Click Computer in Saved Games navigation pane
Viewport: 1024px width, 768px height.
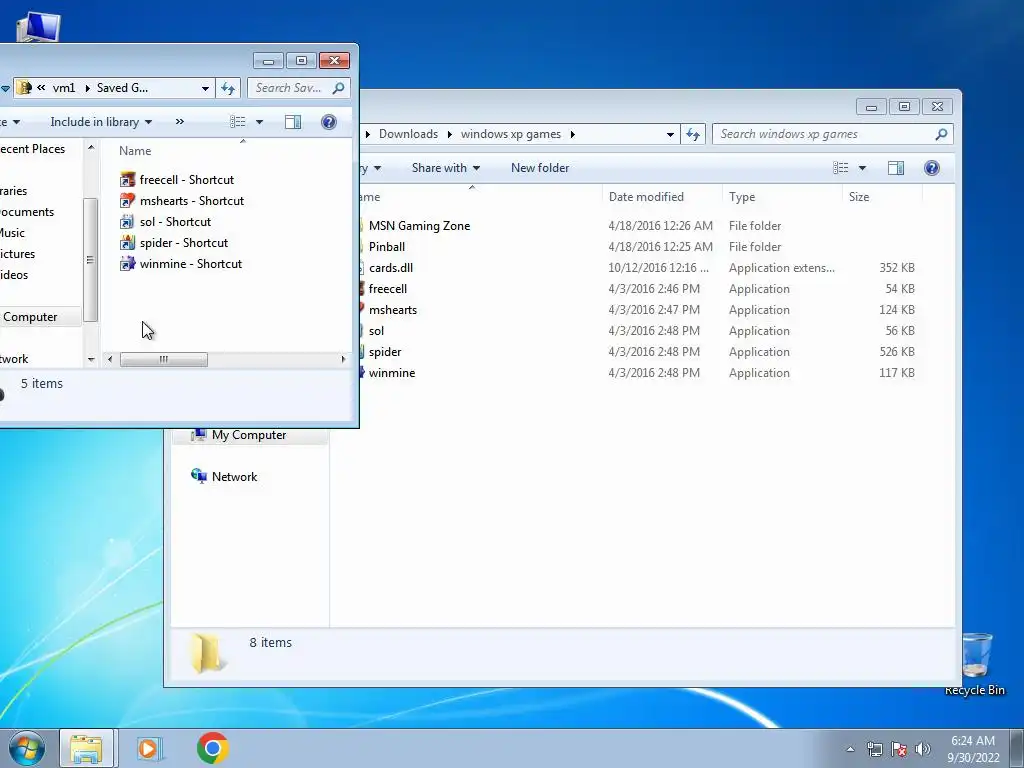pyautogui.click(x=30, y=317)
